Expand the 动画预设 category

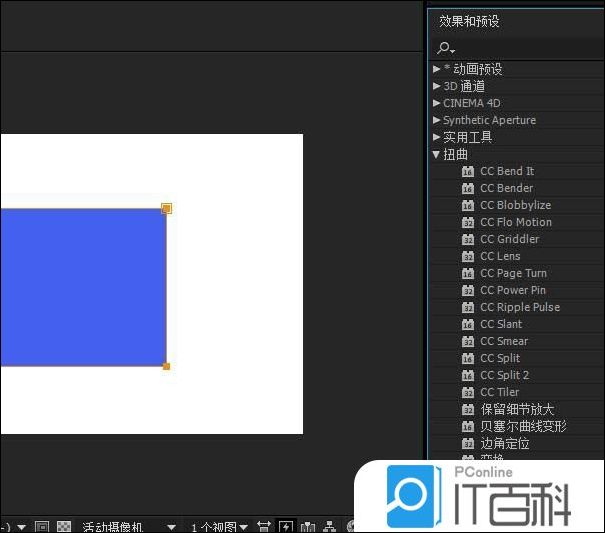point(437,69)
